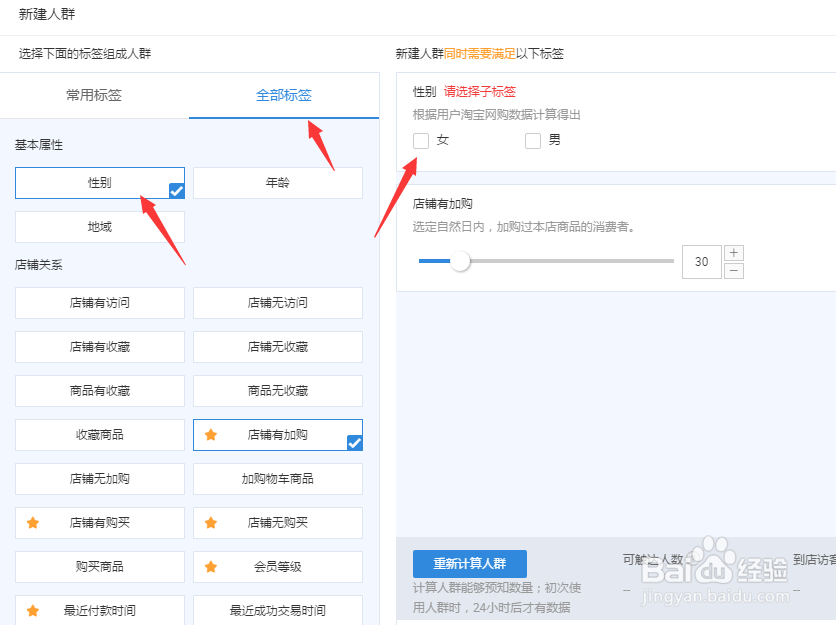Click the star icon beside 最近付款时间
This screenshot has height=625, width=836.
pyautogui.click(x=33, y=611)
